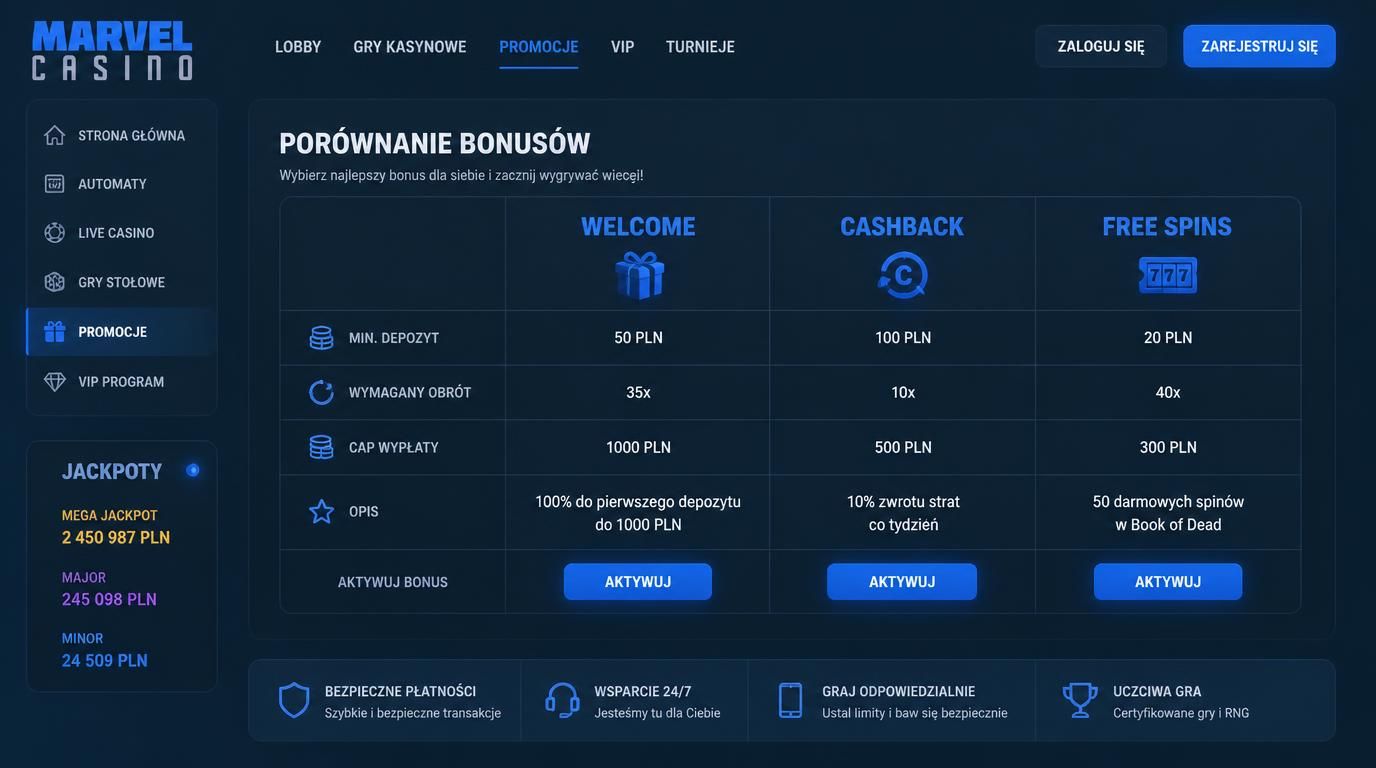Click the dice icon beside Gry Stołowe
Image resolution: width=1376 pixels, height=768 pixels.
pyautogui.click(x=55, y=282)
